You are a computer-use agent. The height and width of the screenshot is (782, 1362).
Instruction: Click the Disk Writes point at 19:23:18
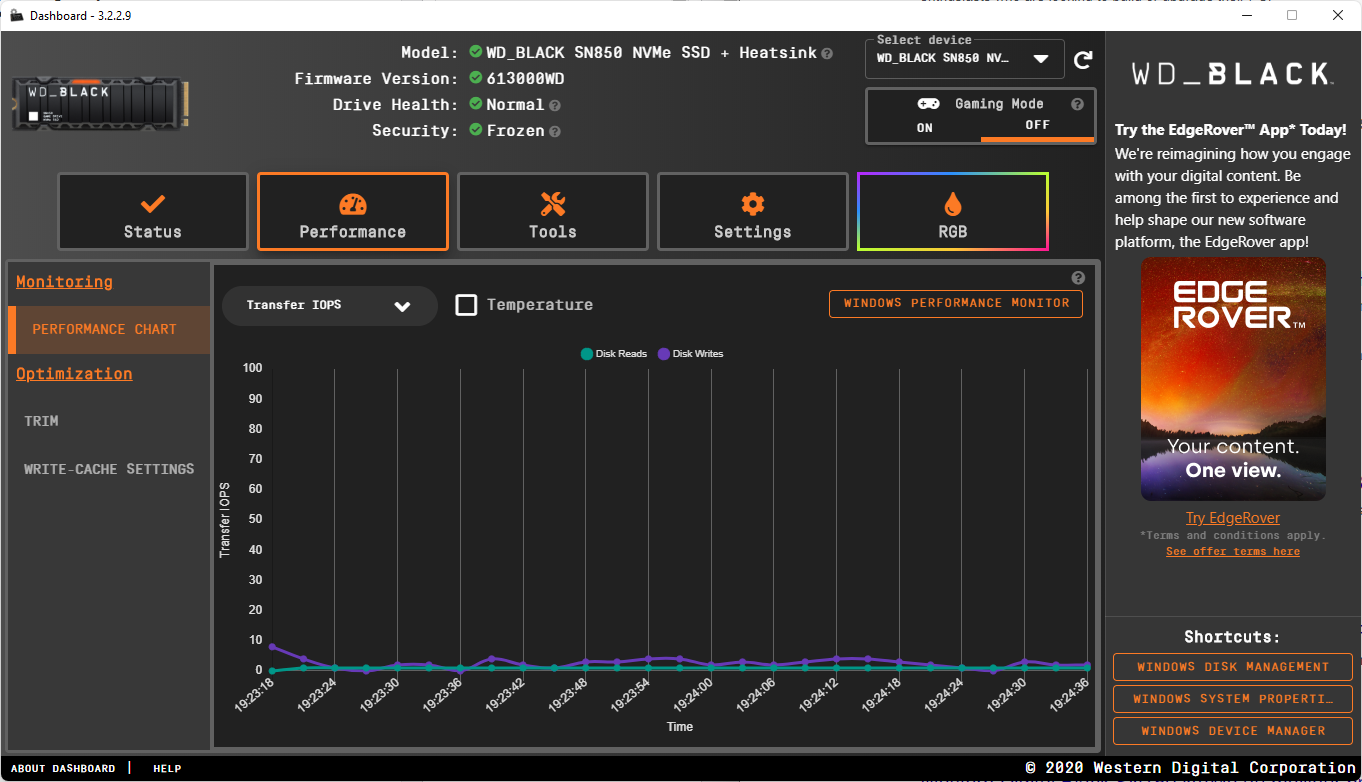pos(272,647)
